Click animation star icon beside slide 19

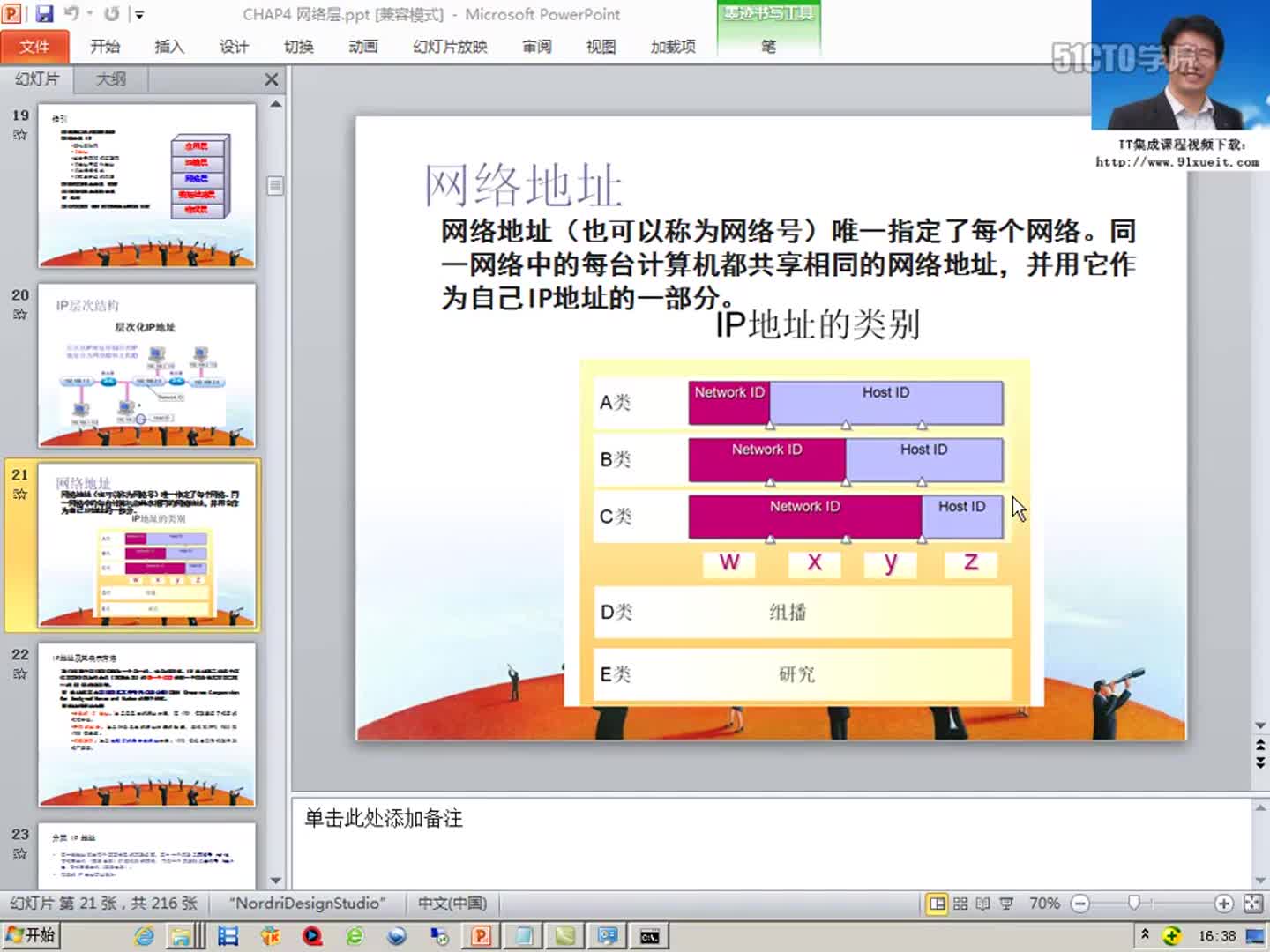coord(20,135)
